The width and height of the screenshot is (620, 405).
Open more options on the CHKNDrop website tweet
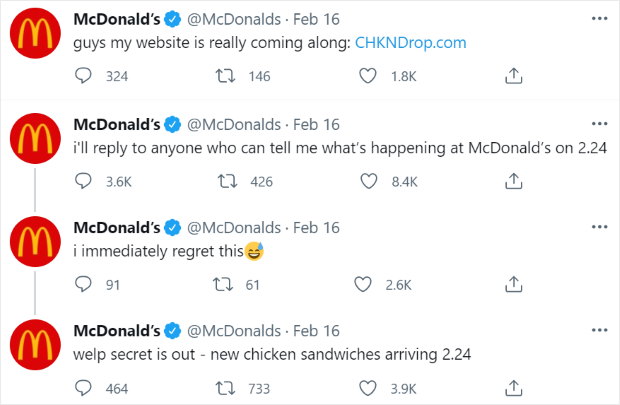coord(599,20)
